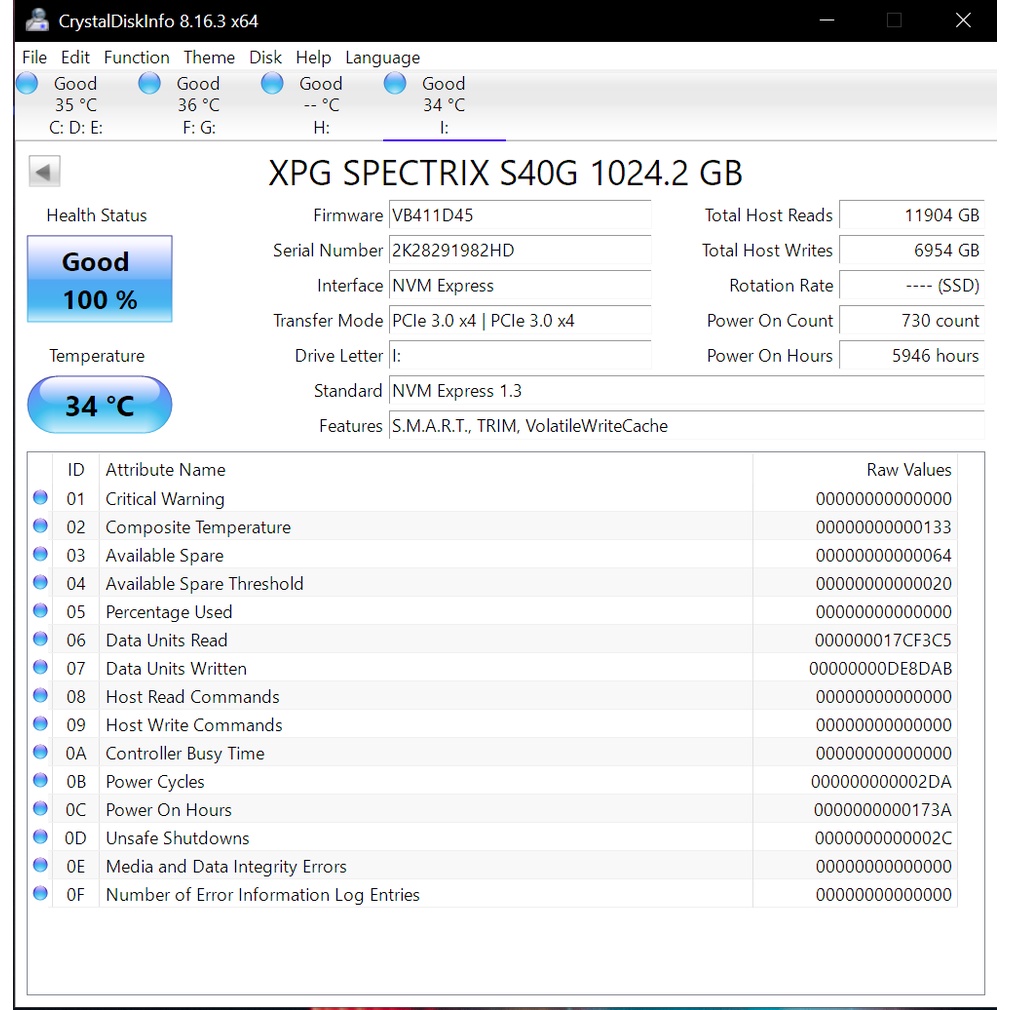Open the Function menu

pyautogui.click(x=136, y=57)
